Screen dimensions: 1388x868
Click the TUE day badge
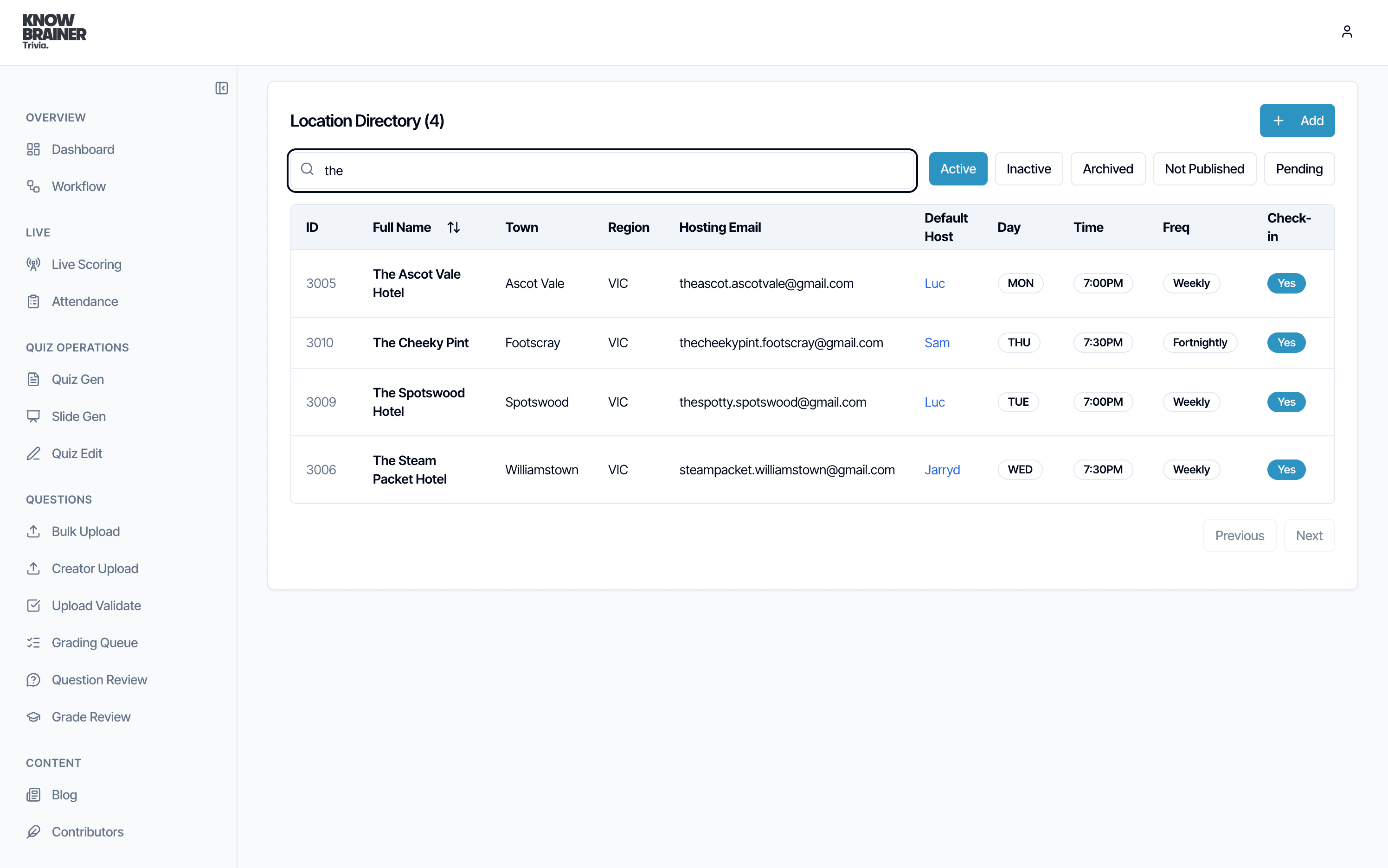click(1018, 402)
